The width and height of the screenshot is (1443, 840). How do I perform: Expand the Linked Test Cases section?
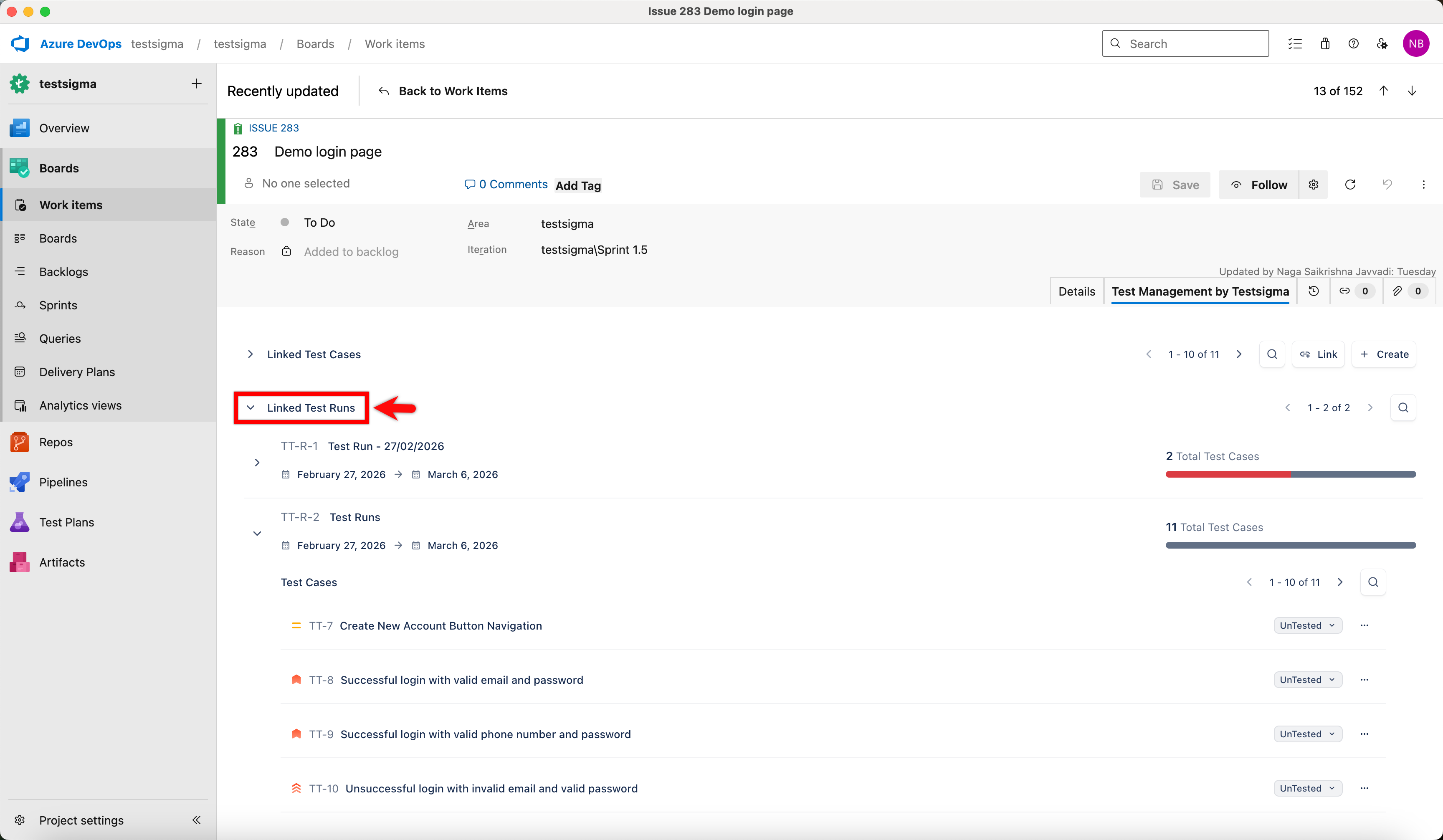point(250,354)
